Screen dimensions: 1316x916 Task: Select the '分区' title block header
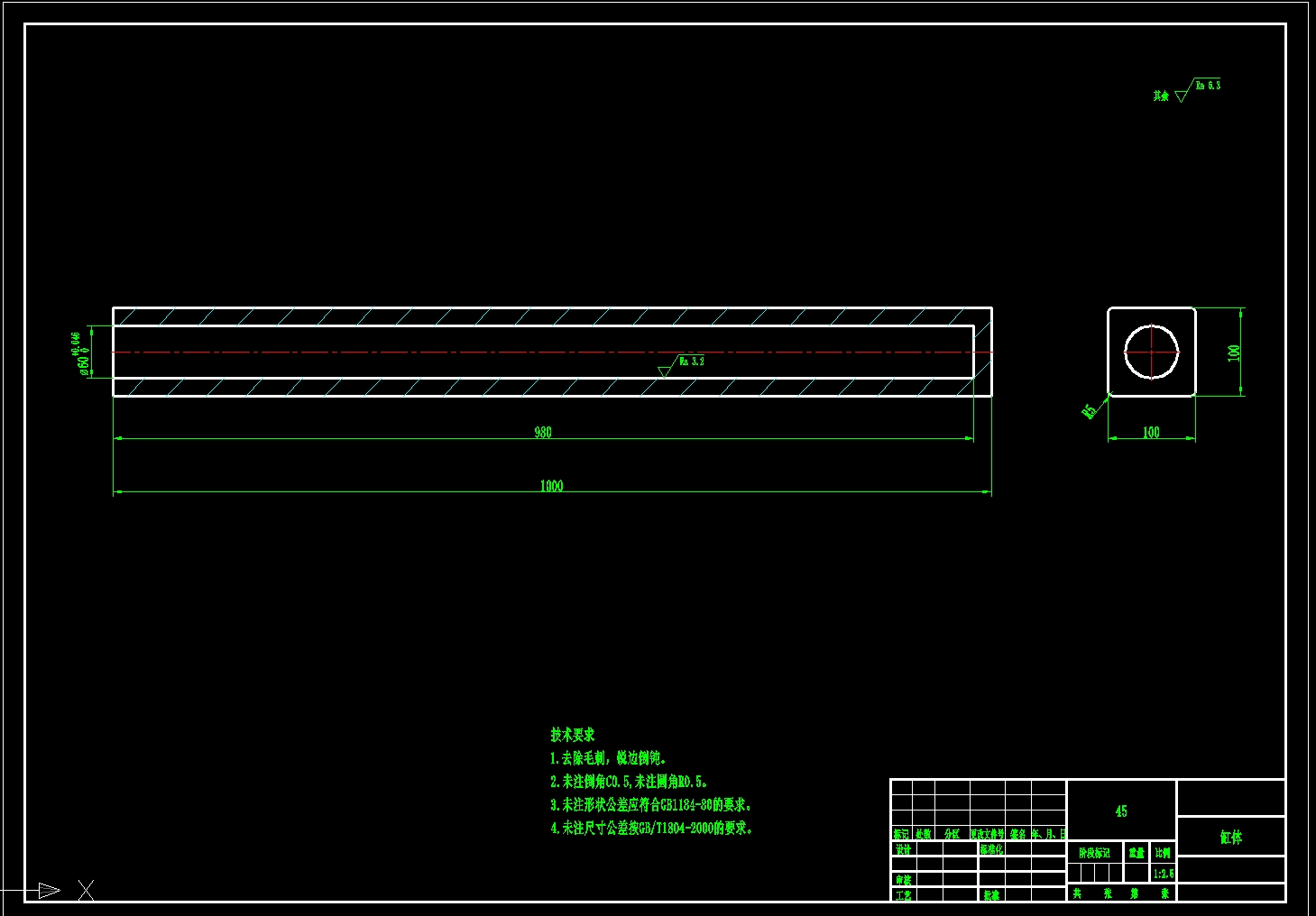[x=952, y=834]
